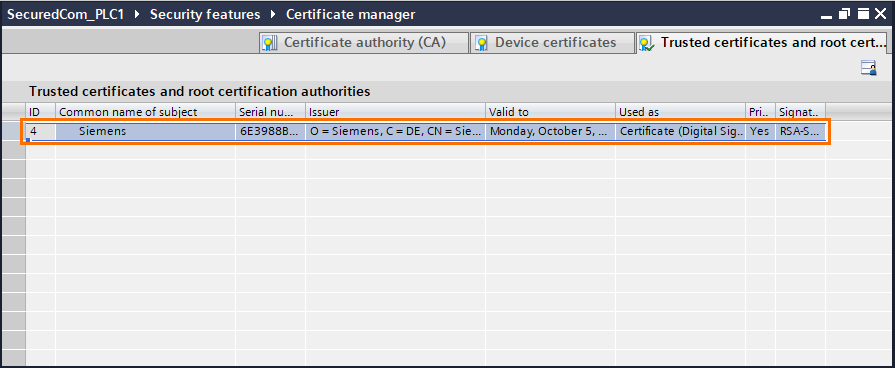The height and width of the screenshot is (368, 895).
Task: Click the Private key column header
Action: click(x=761, y=112)
